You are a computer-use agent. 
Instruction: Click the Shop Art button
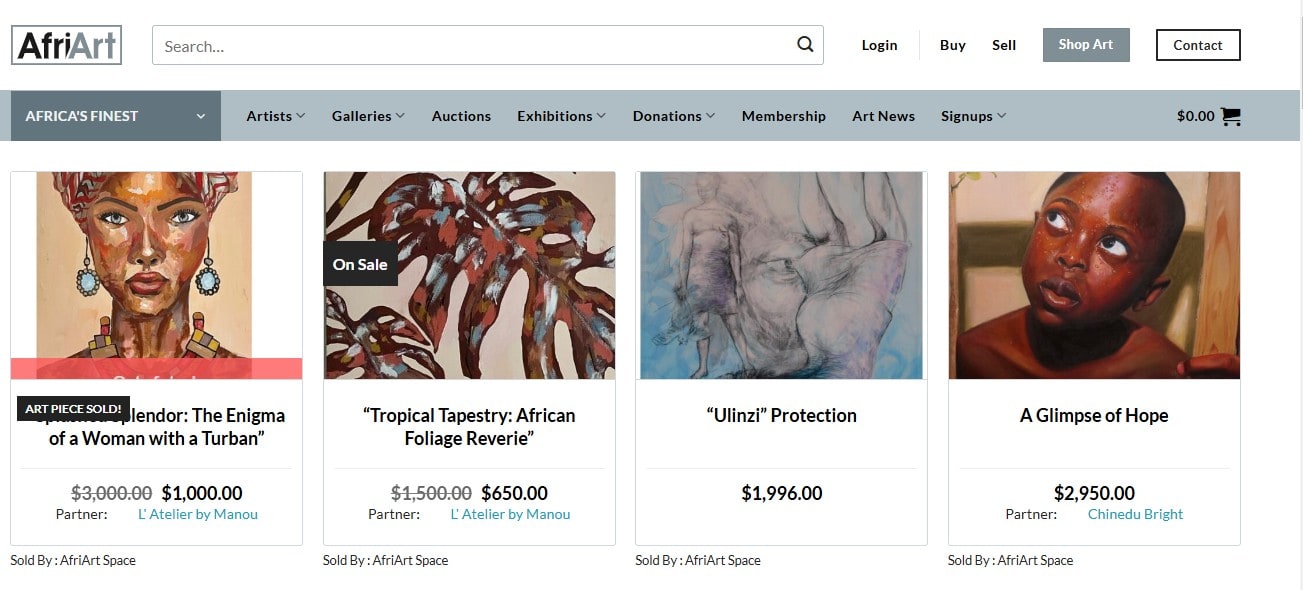pos(1086,45)
